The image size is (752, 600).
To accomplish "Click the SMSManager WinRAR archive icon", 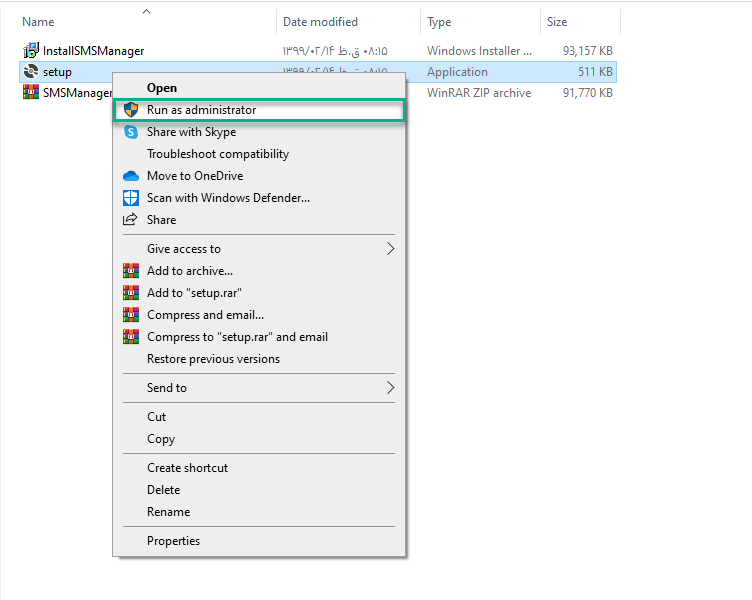I will point(31,92).
